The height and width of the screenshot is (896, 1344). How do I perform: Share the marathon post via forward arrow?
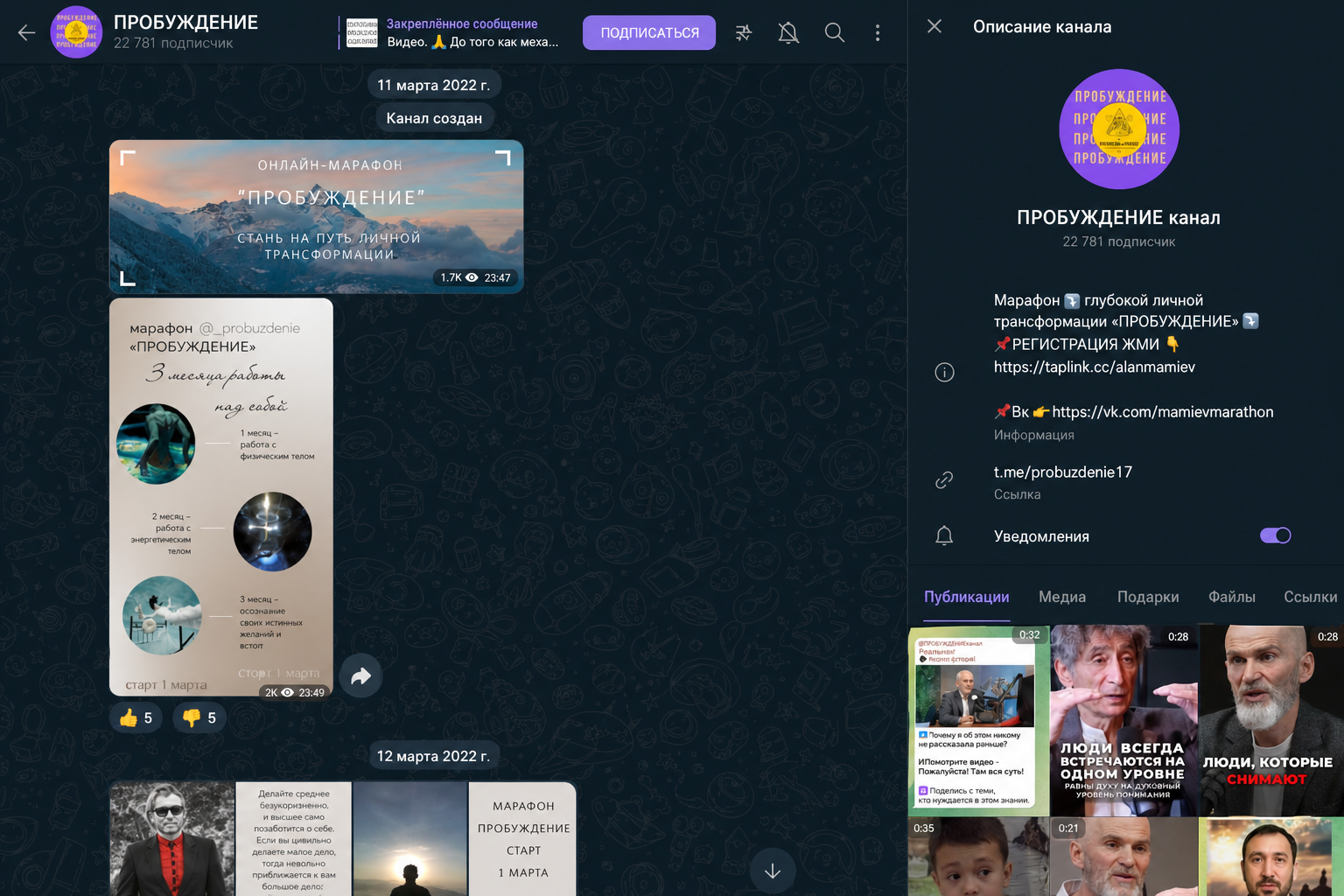pos(361,675)
